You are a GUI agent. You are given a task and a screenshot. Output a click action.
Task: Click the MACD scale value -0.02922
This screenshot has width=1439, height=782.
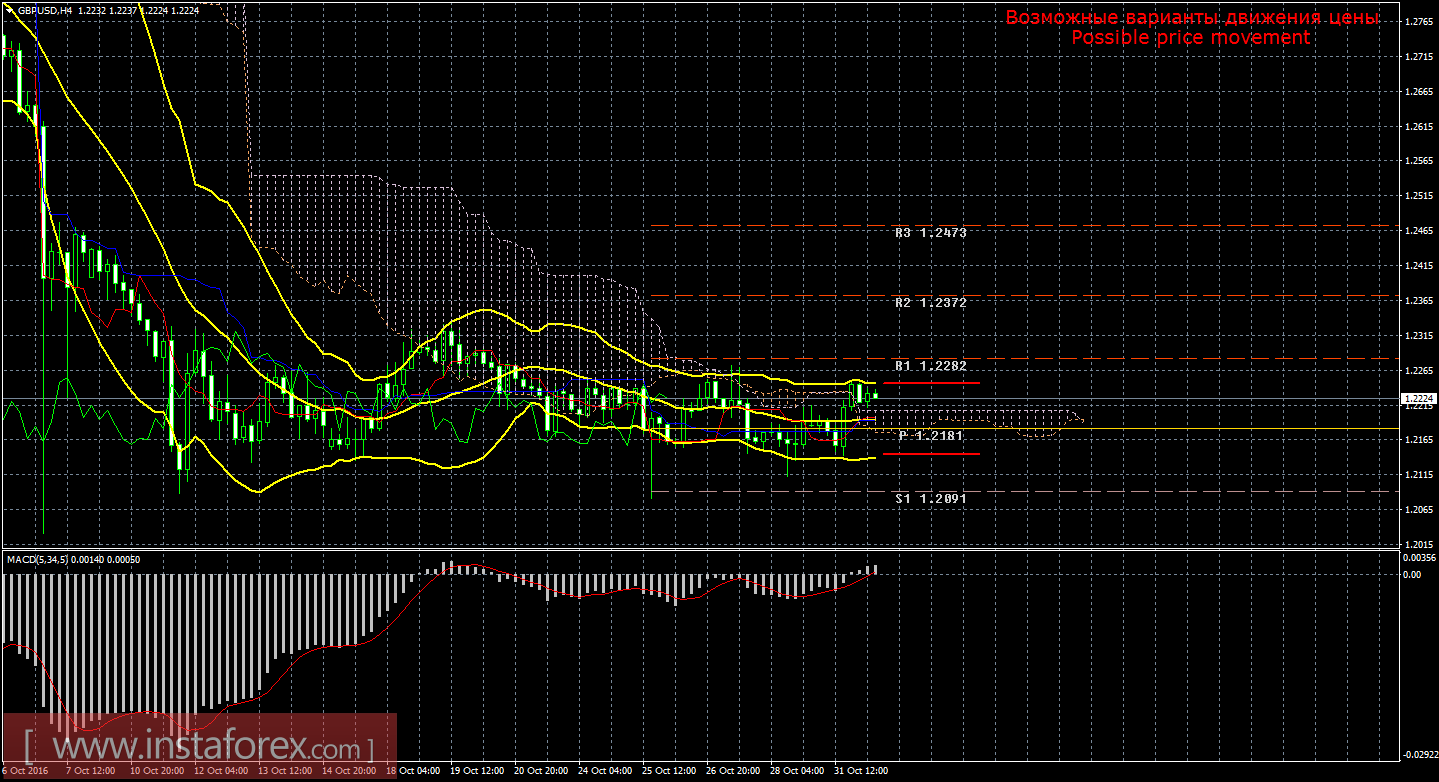click(x=1420, y=755)
